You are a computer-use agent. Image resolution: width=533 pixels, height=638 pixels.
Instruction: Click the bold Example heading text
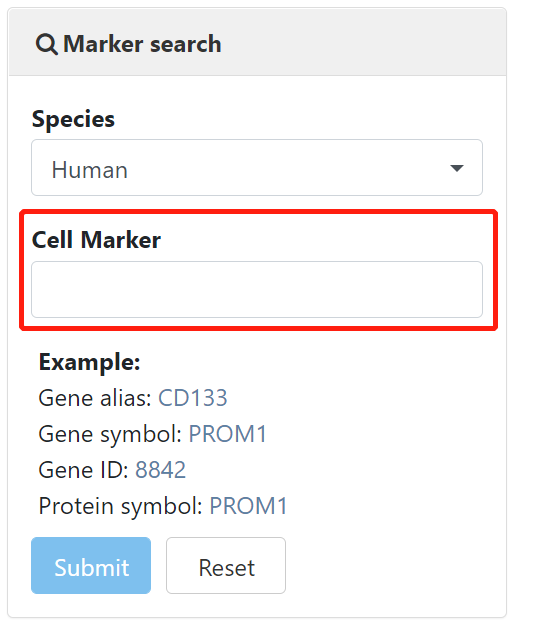(x=90, y=362)
